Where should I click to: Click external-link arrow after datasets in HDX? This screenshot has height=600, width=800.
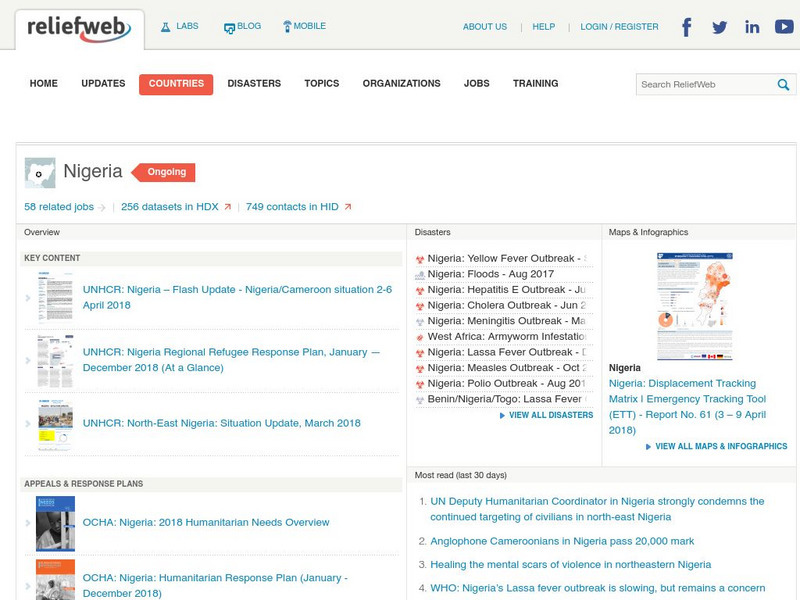point(228,207)
